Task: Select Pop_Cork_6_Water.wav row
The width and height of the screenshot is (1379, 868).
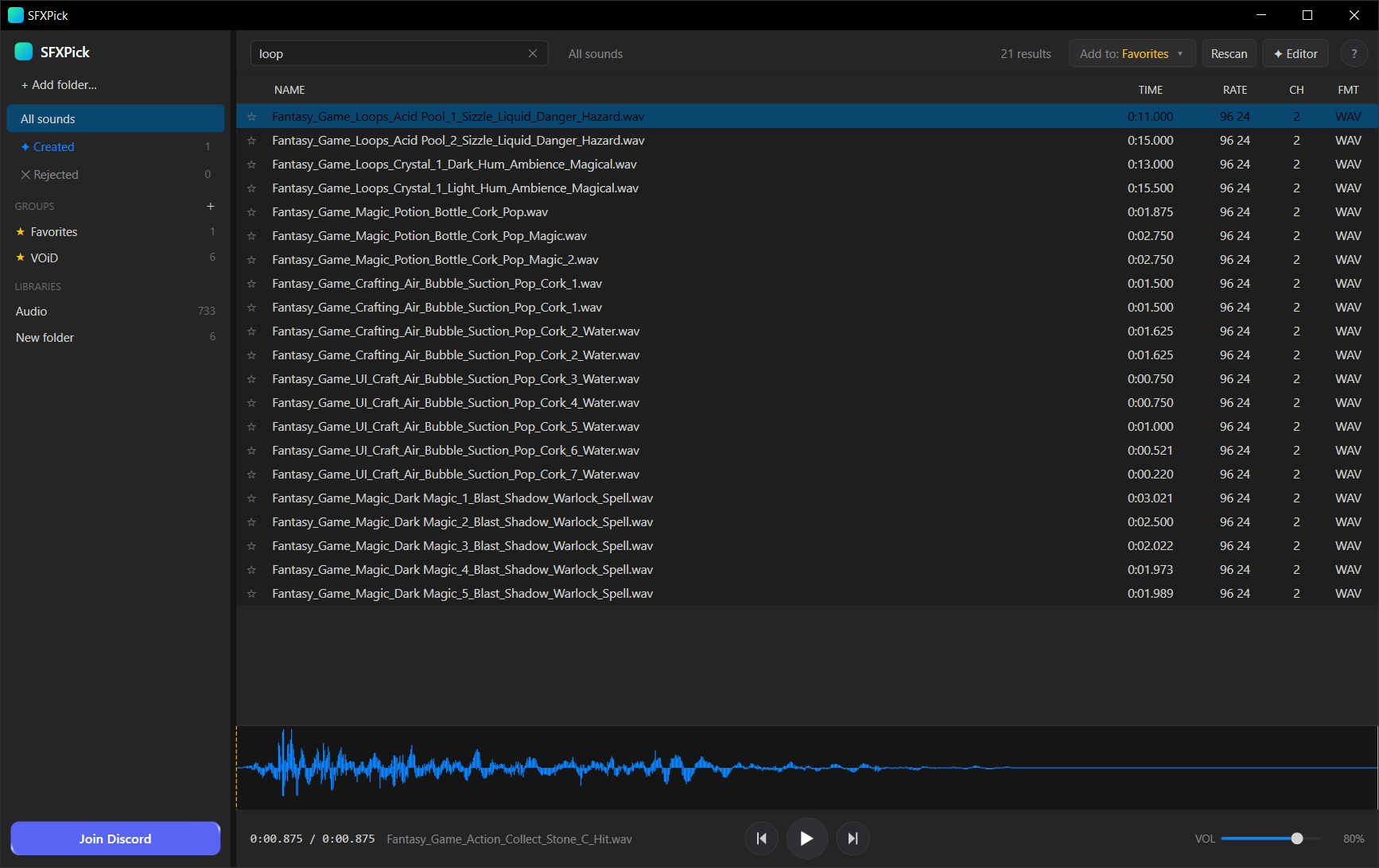Action: [x=806, y=451]
